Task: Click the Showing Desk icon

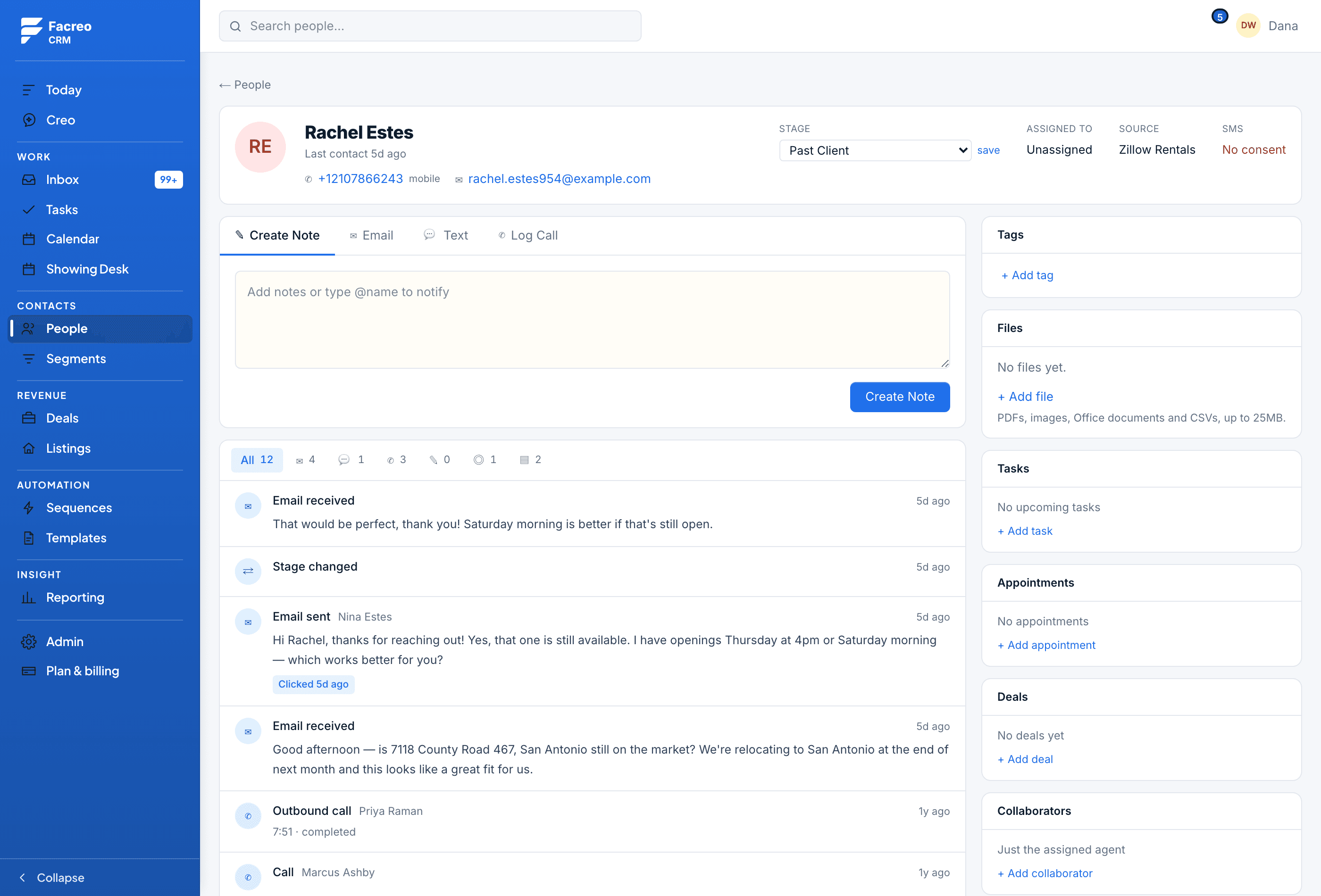Action: 28,269
